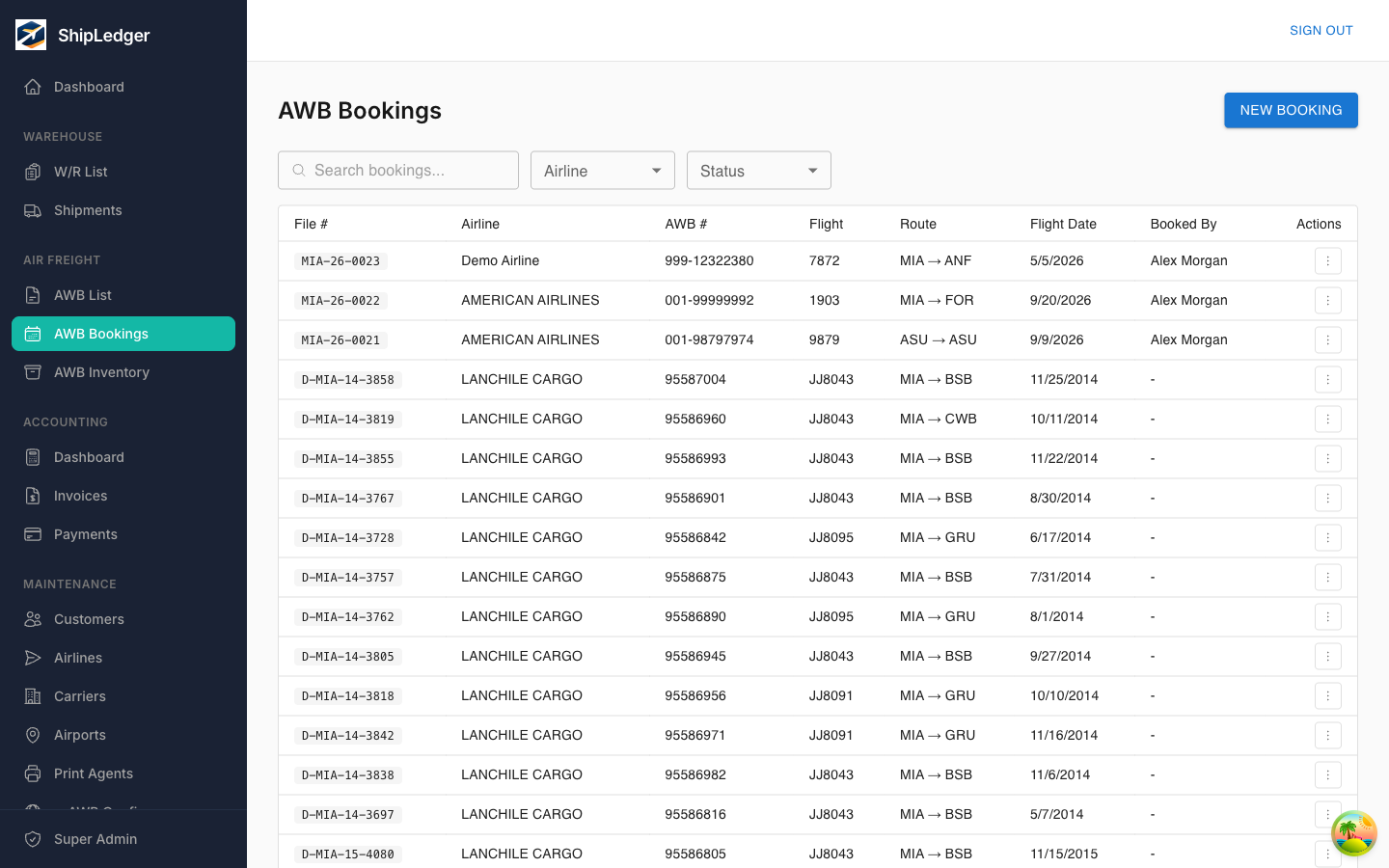The image size is (1389, 868).
Task: Click the AWB List document icon
Action: click(x=33, y=295)
